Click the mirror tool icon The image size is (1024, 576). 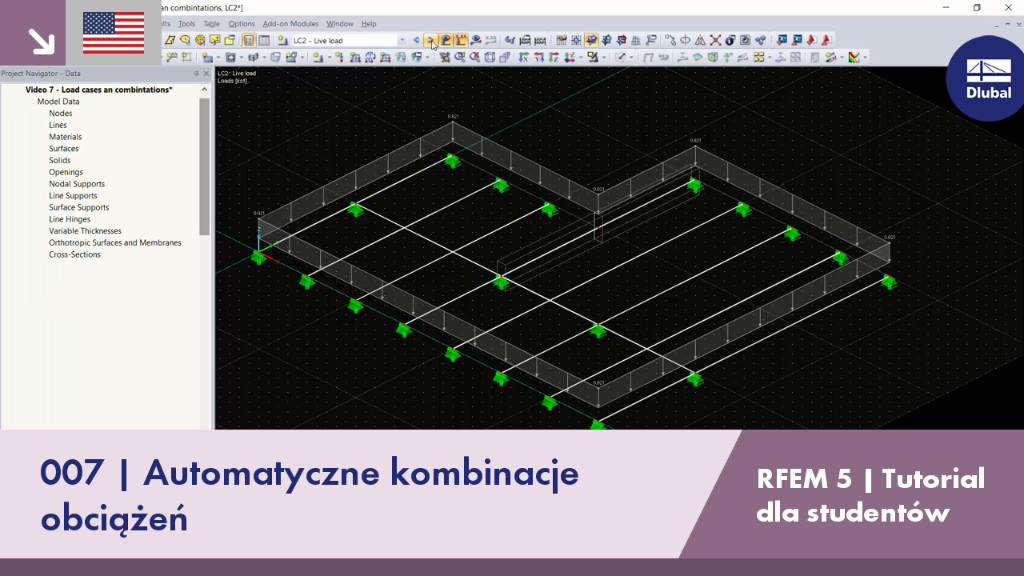point(700,40)
